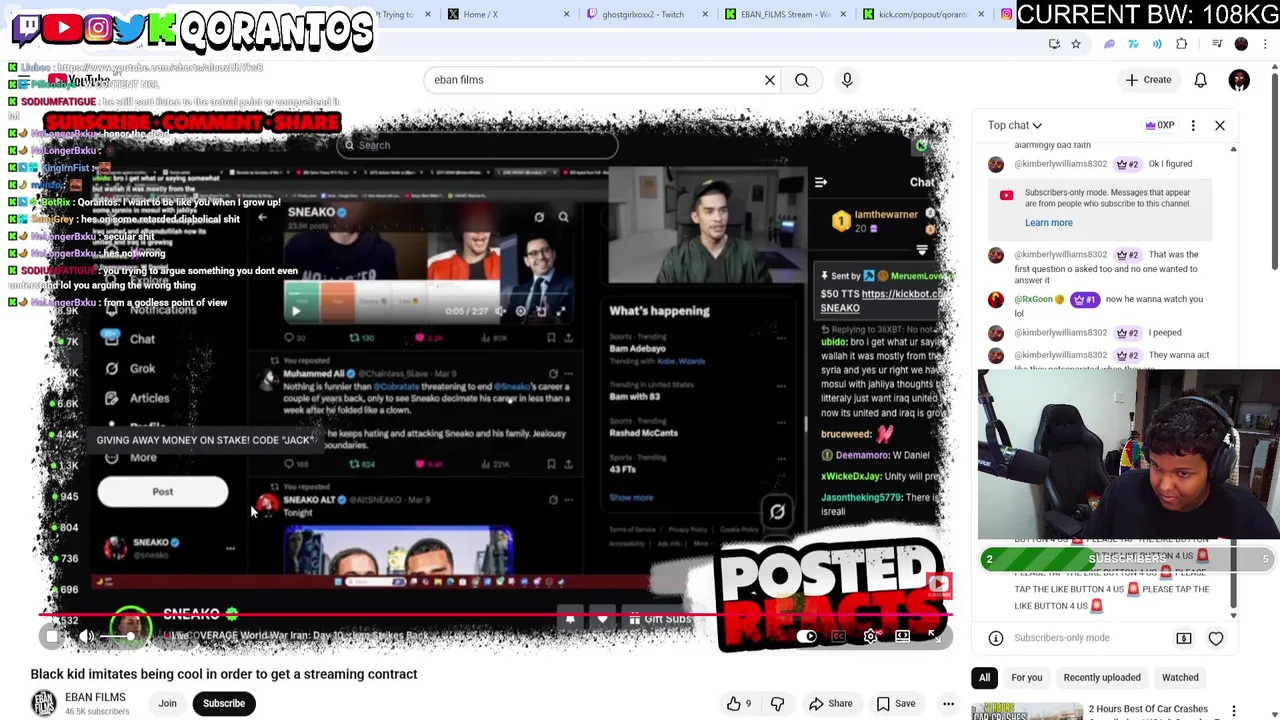Switch the player to theater mode
Image resolution: width=1280 pixels, height=720 pixels.
point(902,636)
